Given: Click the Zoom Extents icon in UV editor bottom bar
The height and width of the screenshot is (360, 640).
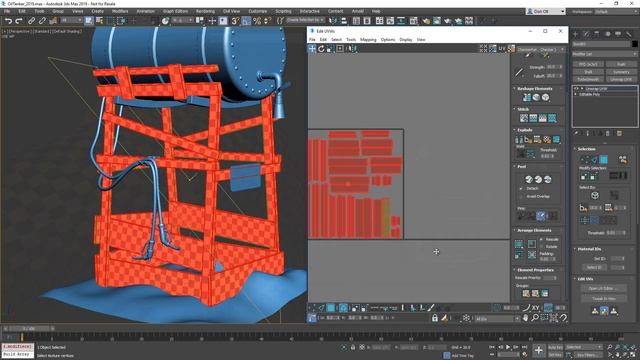Looking at the screenshot, I should click(x=554, y=318).
